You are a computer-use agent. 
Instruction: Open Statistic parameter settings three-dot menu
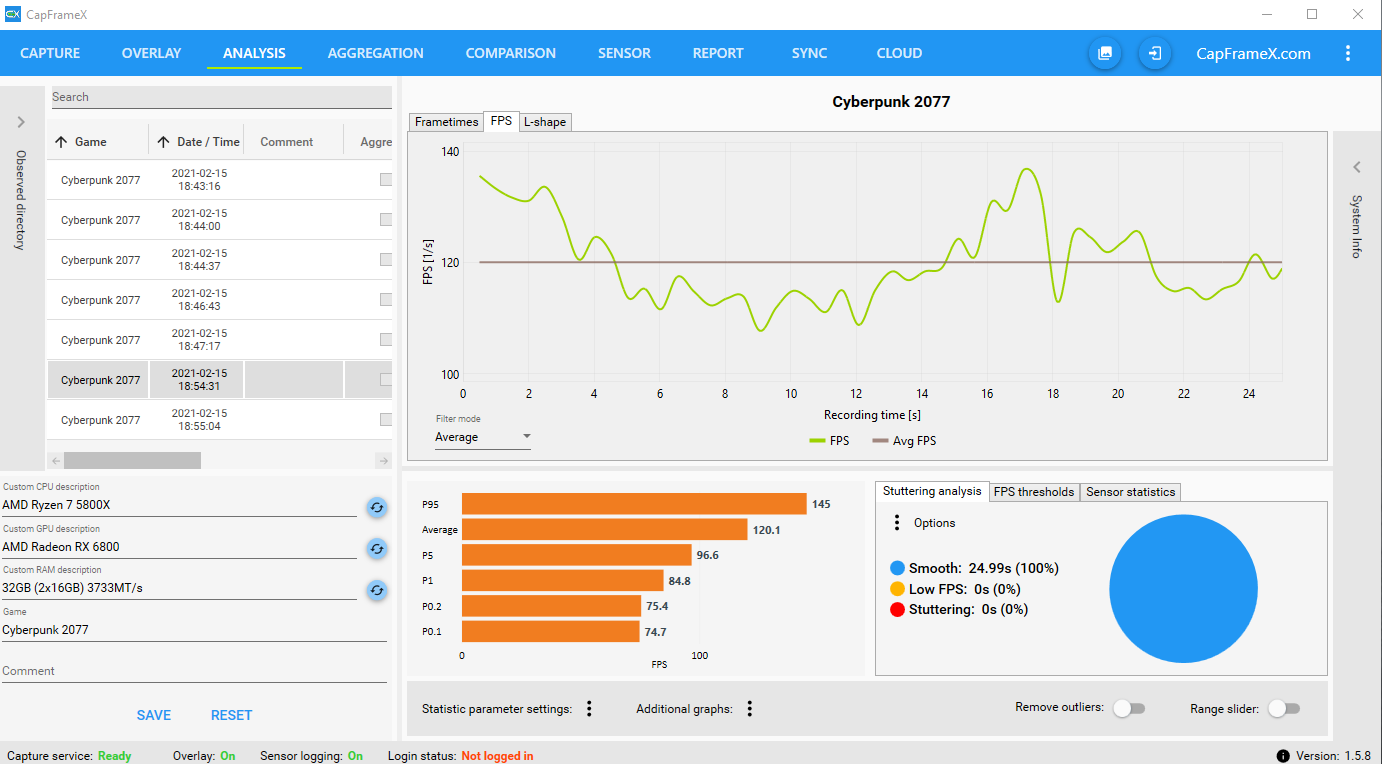[x=589, y=709]
